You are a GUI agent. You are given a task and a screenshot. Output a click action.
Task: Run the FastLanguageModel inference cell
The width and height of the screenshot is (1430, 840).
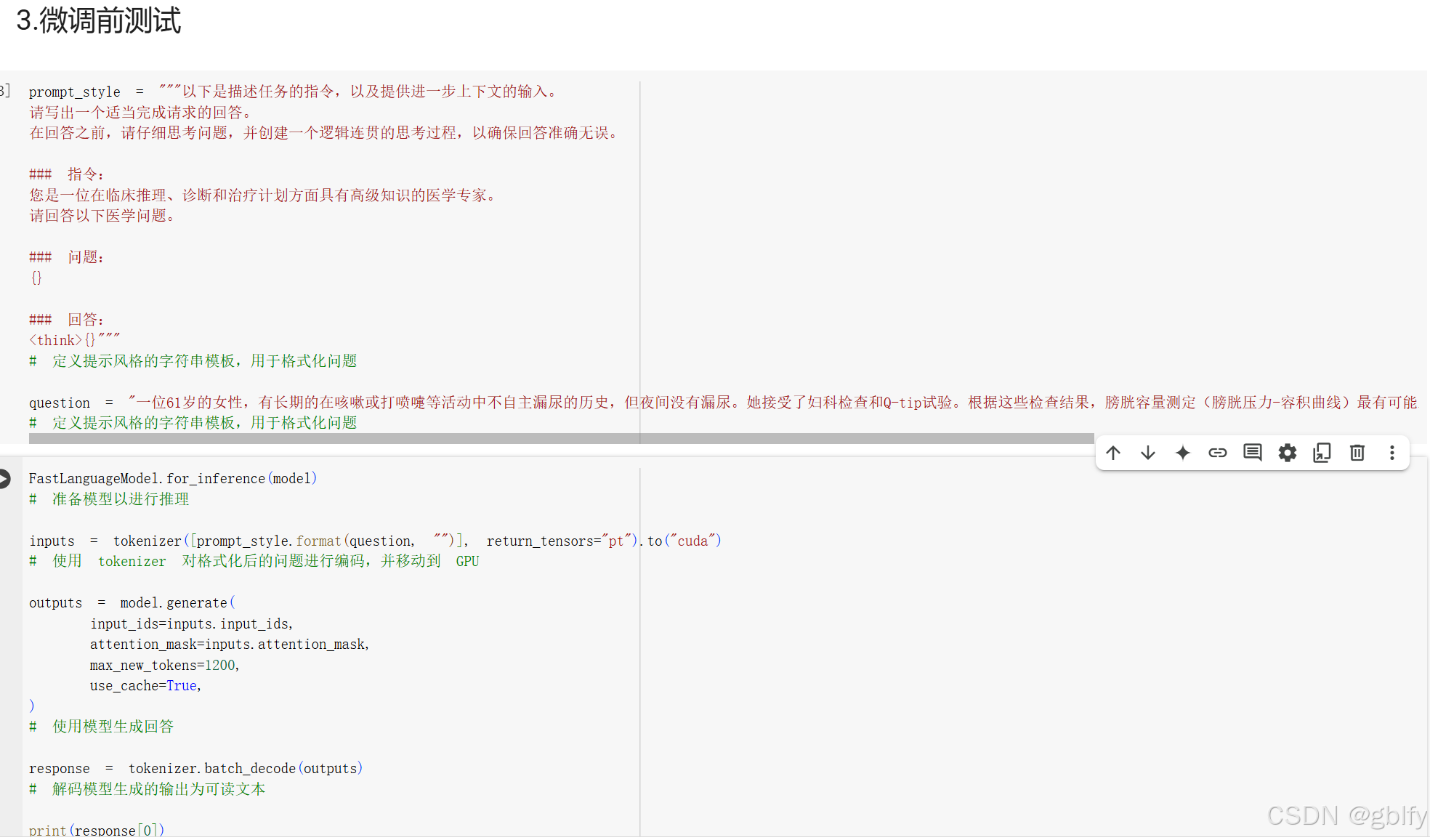(4, 478)
